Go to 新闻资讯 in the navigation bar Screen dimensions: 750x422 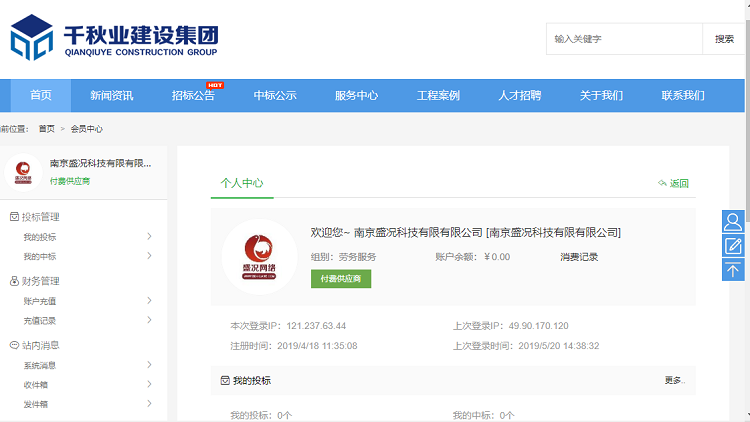(111, 96)
